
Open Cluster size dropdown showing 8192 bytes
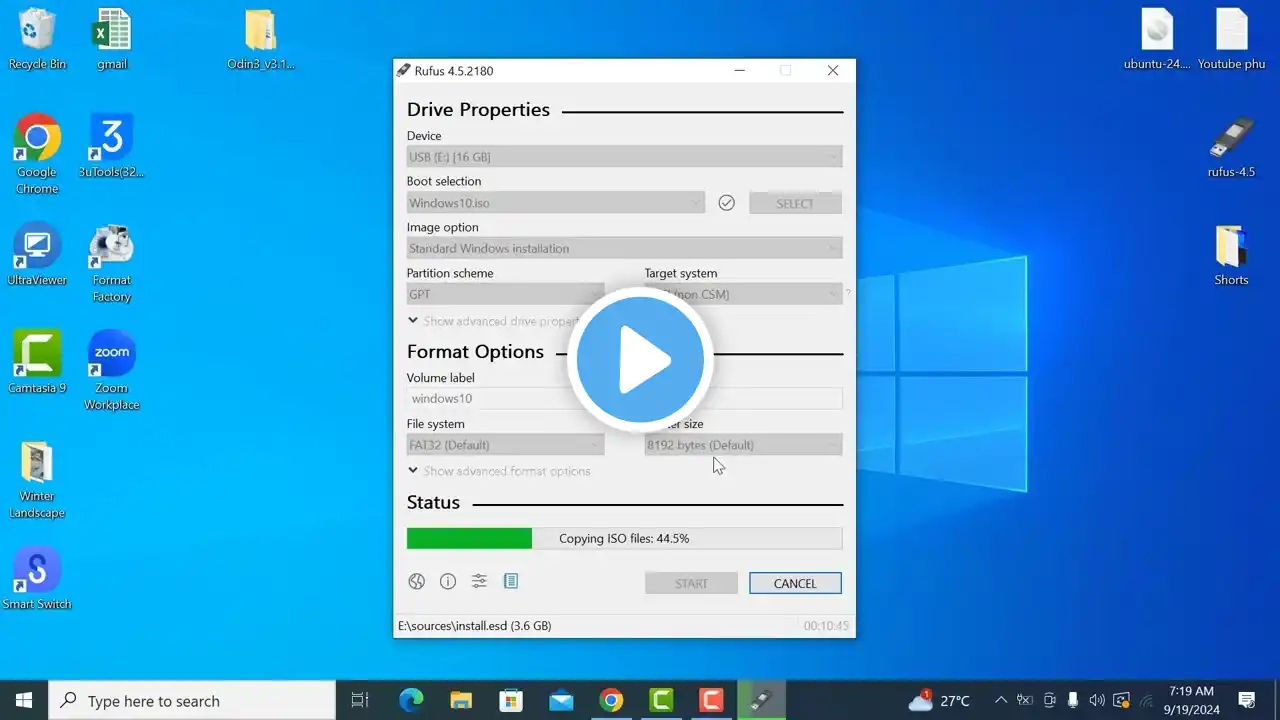pyautogui.click(x=743, y=445)
